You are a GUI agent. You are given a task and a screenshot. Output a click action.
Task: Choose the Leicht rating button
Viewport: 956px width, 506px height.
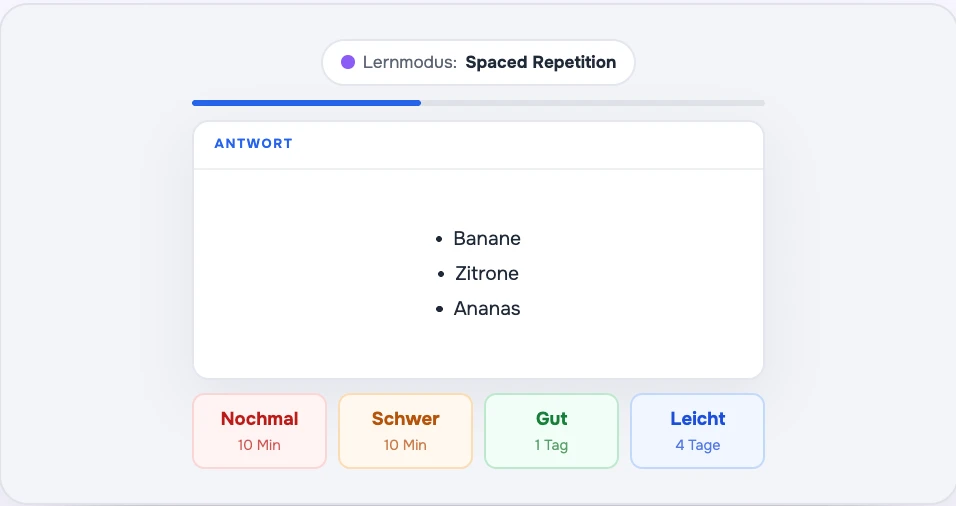coord(697,431)
